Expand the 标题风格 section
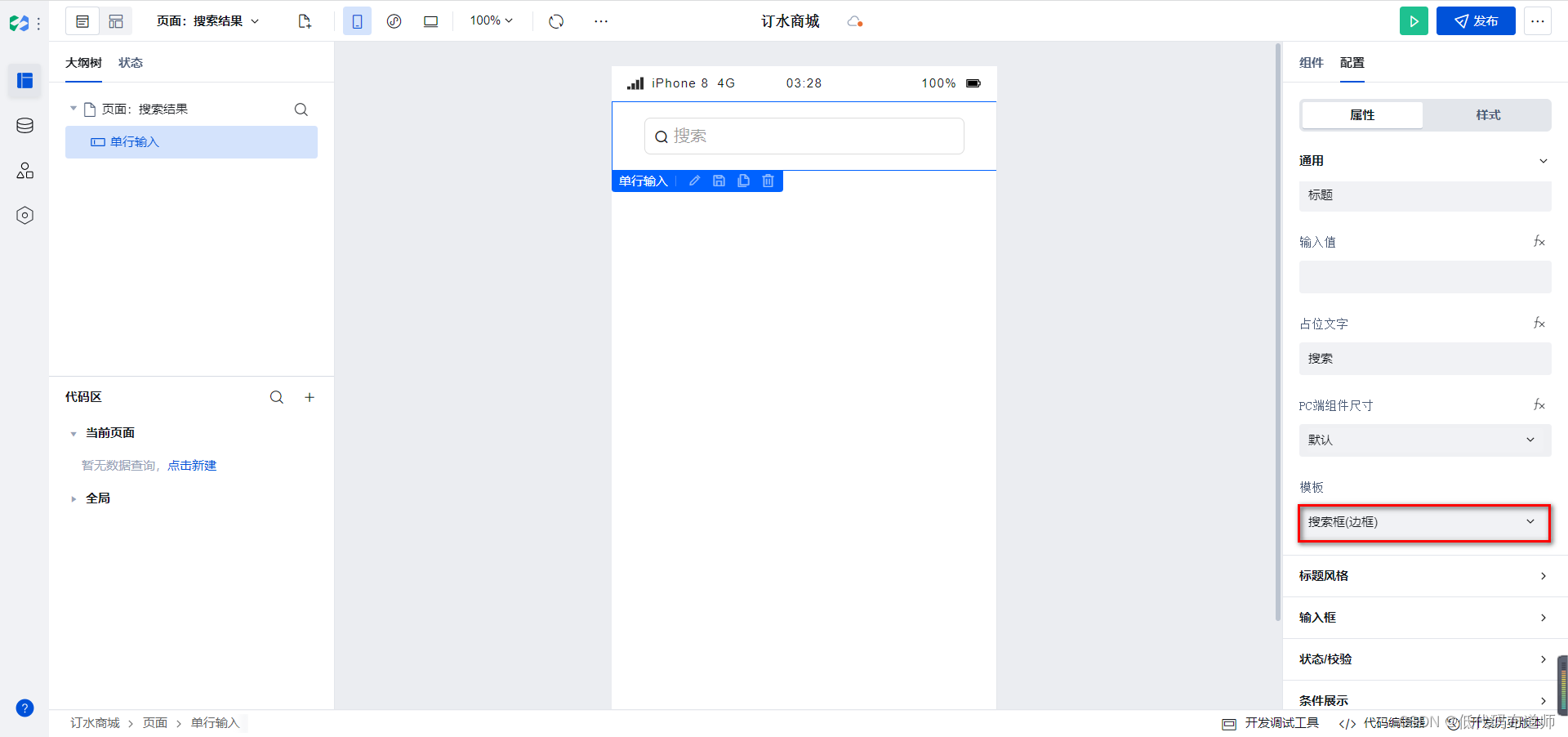The image size is (1568, 737). click(x=1425, y=576)
